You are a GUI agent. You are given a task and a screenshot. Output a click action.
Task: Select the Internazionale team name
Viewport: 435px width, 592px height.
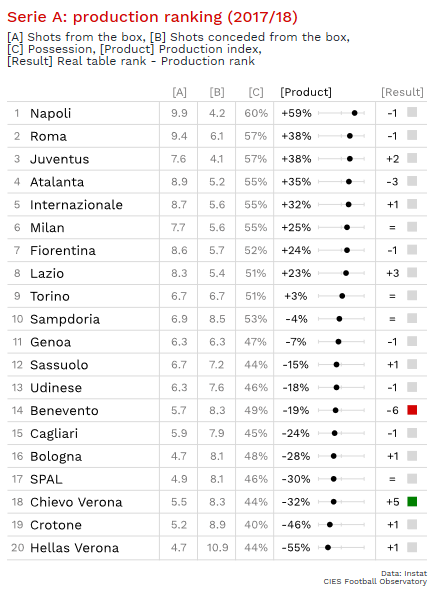click(x=76, y=205)
